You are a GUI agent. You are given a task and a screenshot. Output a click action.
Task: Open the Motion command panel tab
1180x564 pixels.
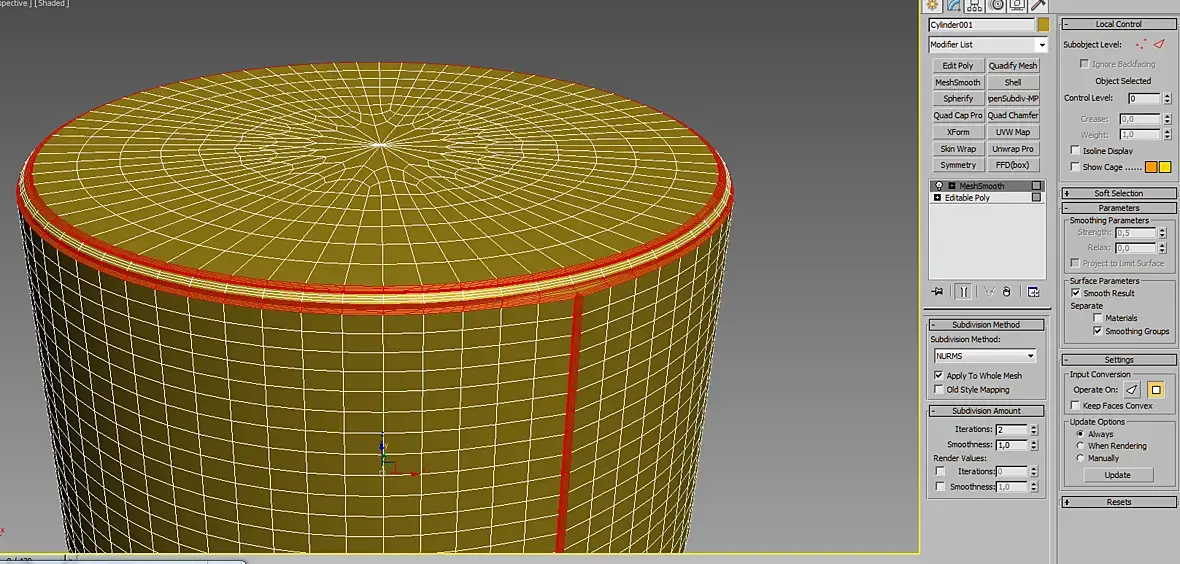point(996,5)
